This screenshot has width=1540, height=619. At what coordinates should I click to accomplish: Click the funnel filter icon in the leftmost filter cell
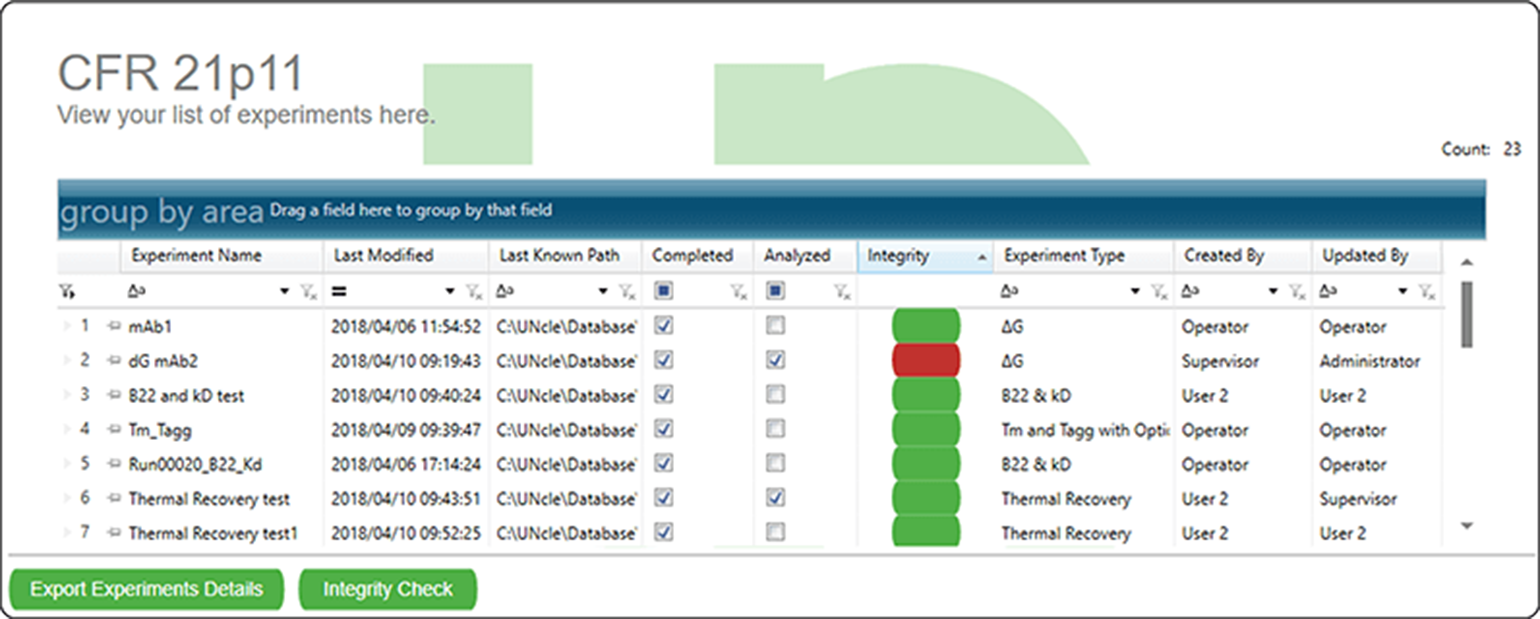coord(66,290)
